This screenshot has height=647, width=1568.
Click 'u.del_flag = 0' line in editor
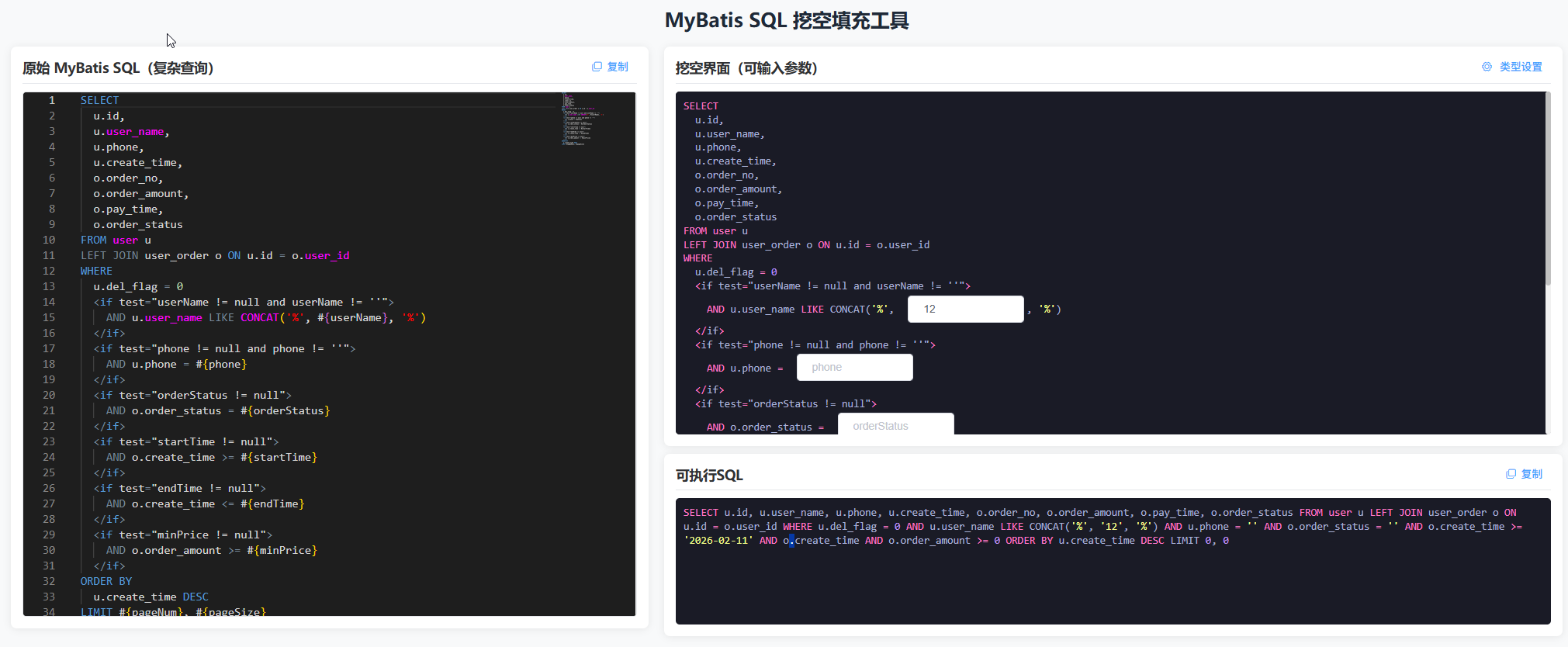pyautogui.click(x=138, y=286)
